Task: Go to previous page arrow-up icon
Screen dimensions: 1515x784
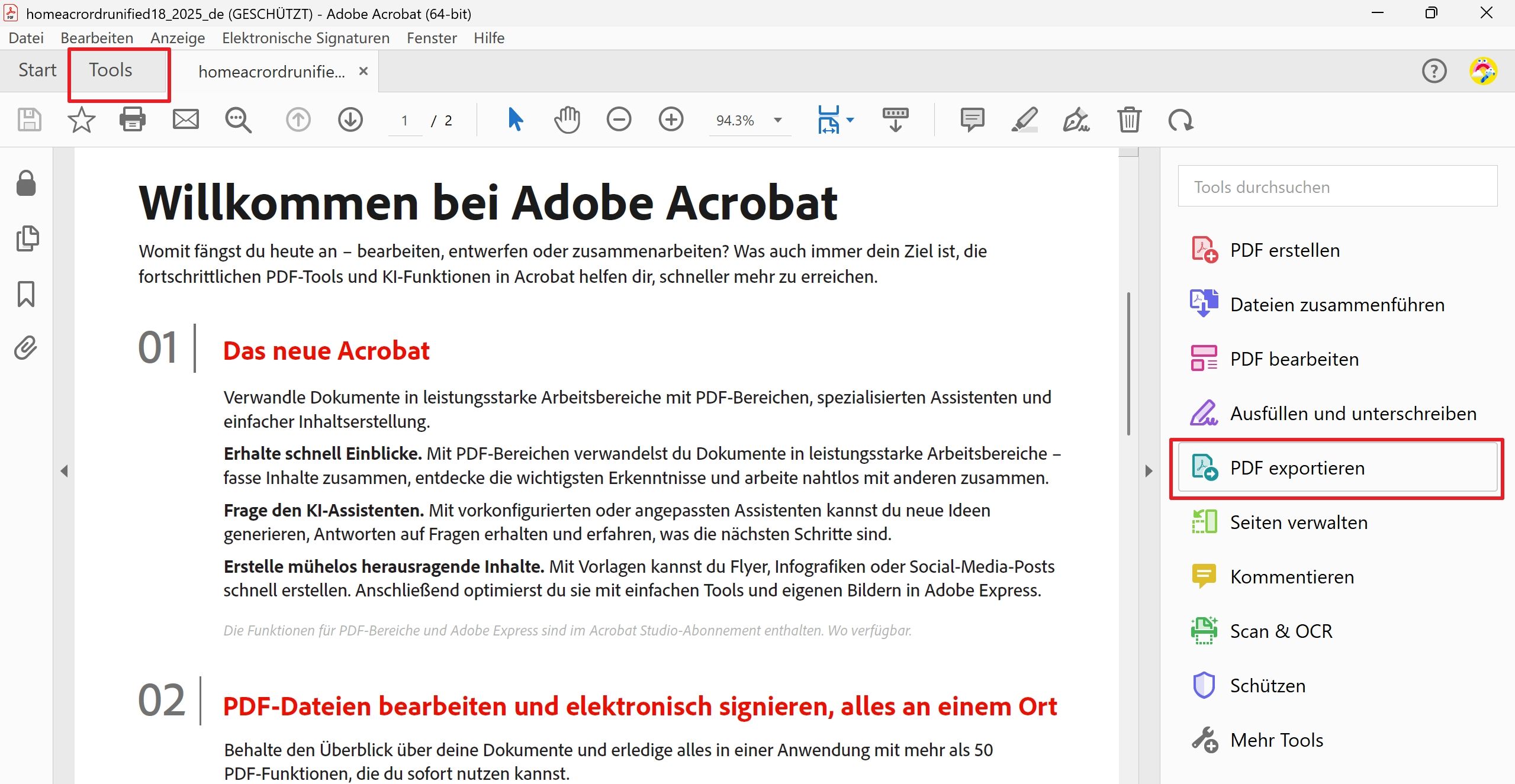Action: (298, 120)
